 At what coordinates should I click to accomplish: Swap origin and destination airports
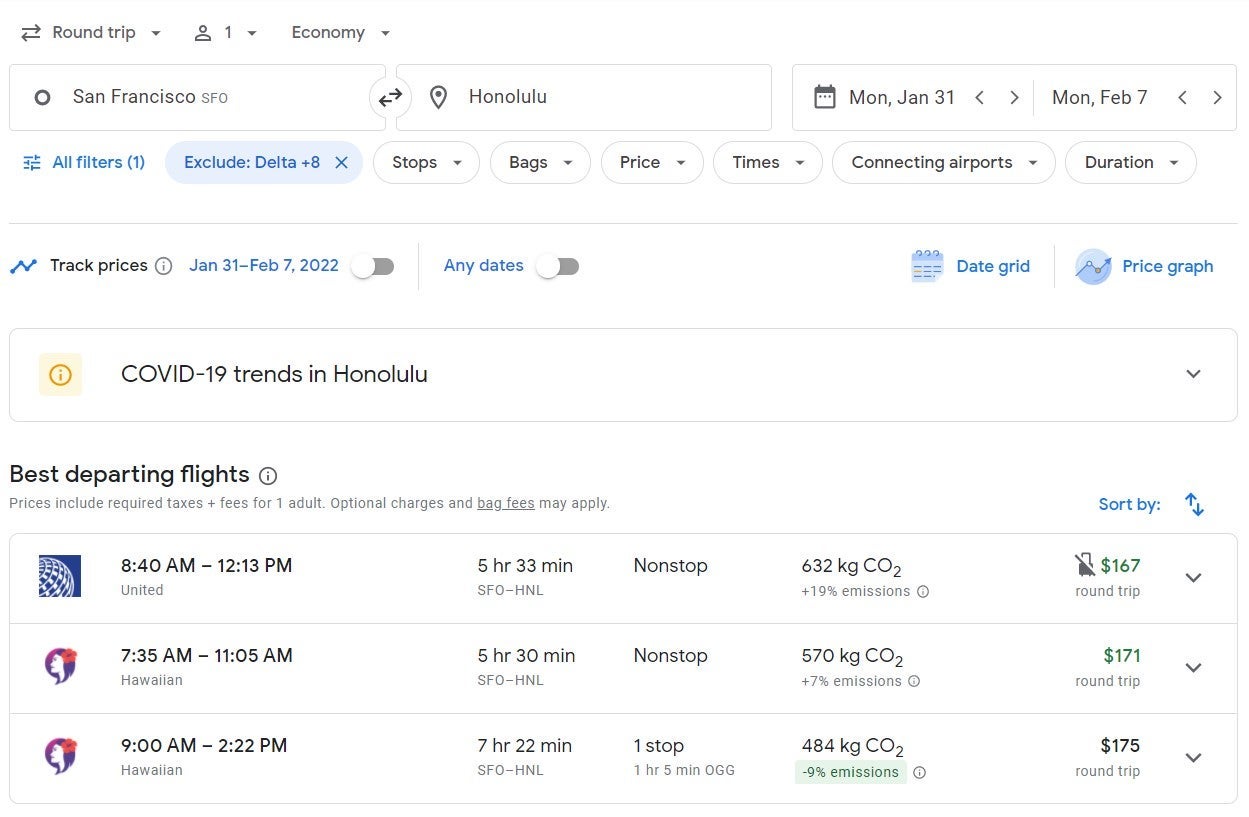pyautogui.click(x=390, y=97)
